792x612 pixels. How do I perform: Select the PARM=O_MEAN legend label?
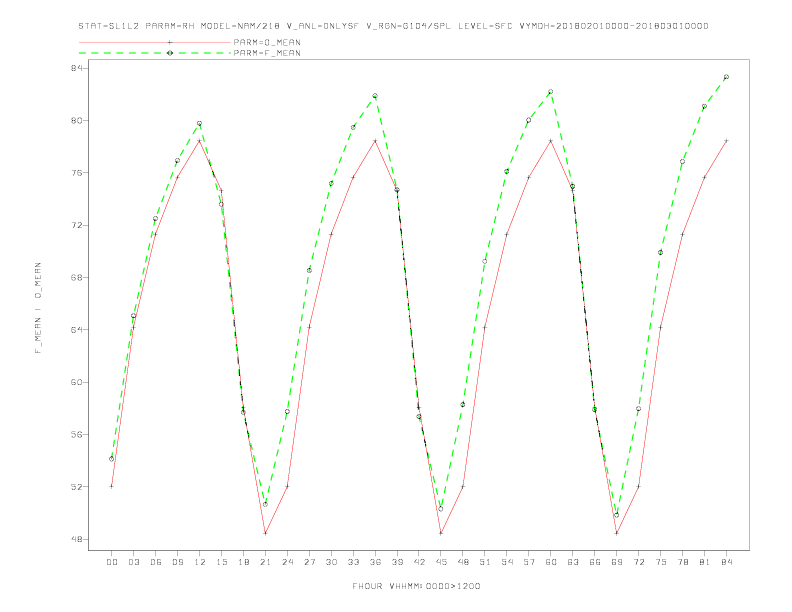tap(267, 42)
